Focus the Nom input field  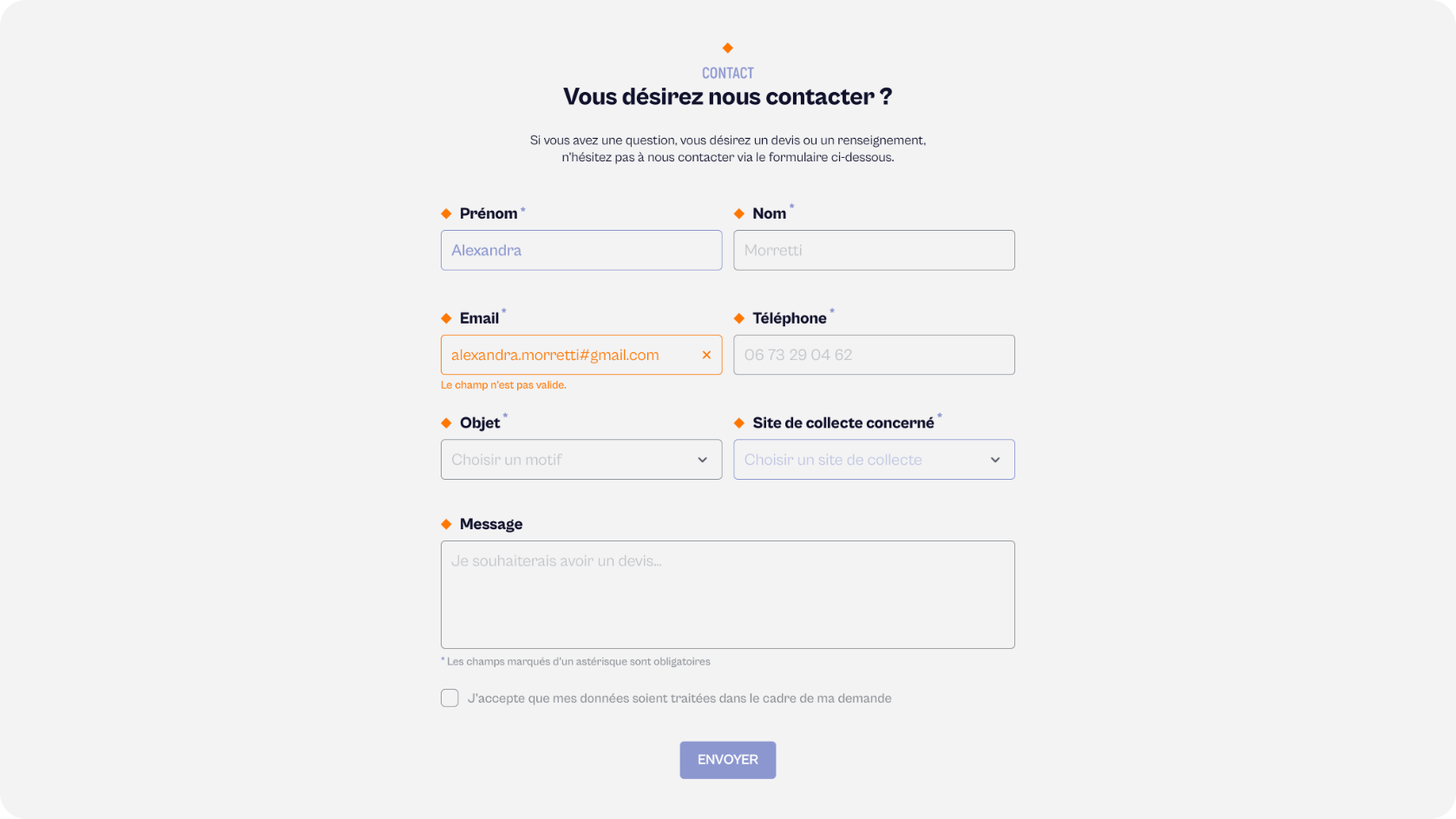pos(874,250)
